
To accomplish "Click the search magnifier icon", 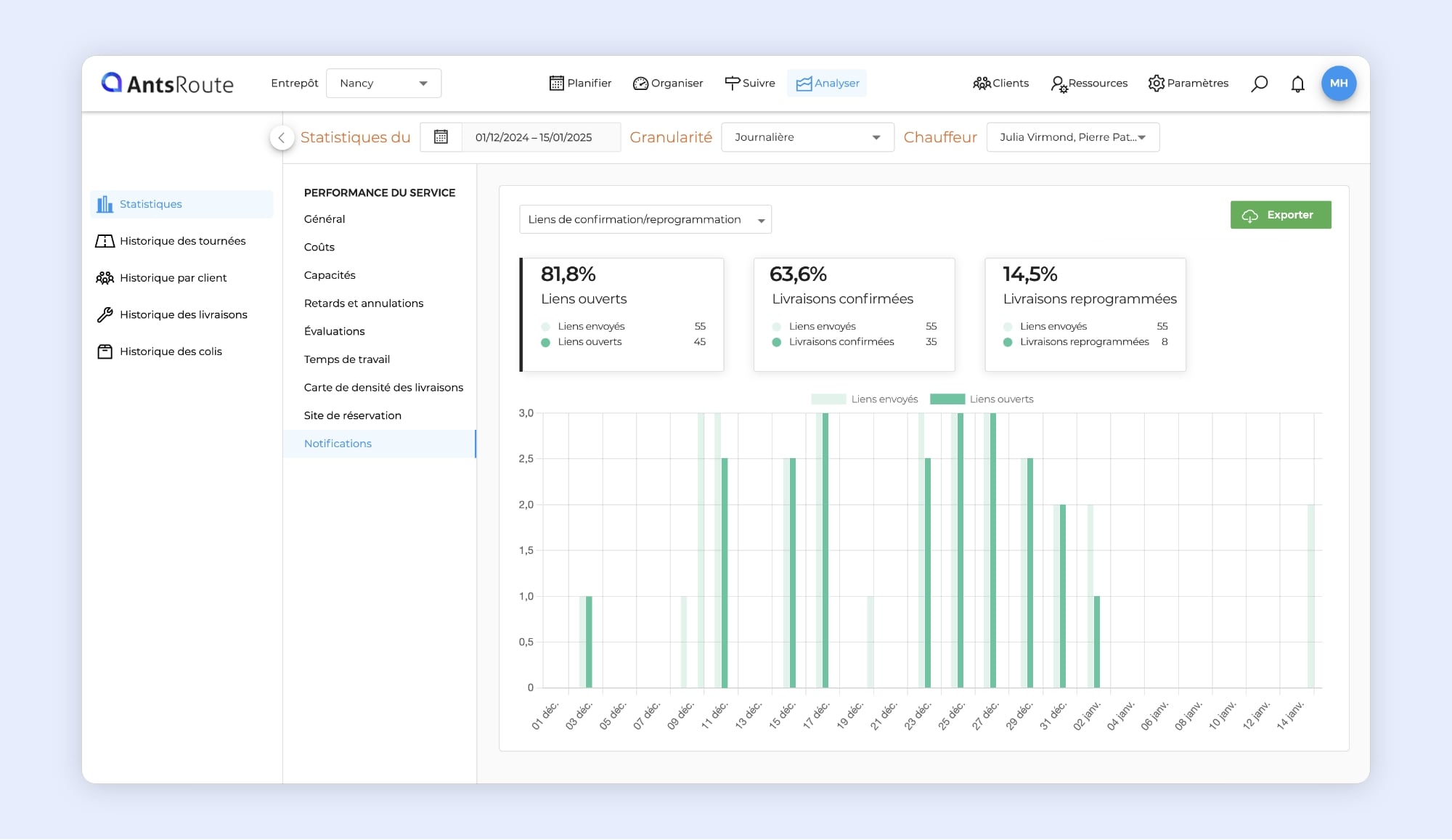I will (1259, 83).
